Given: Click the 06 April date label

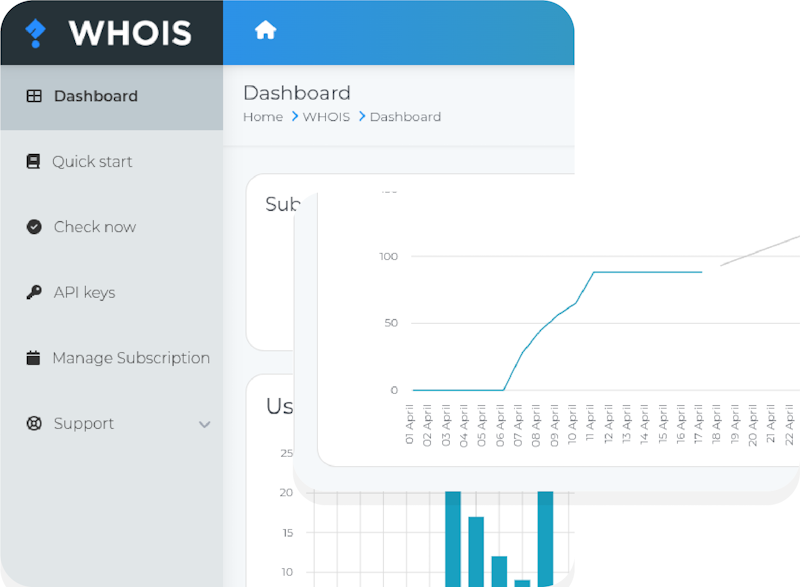Looking at the screenshot, I should pos(500,425).
